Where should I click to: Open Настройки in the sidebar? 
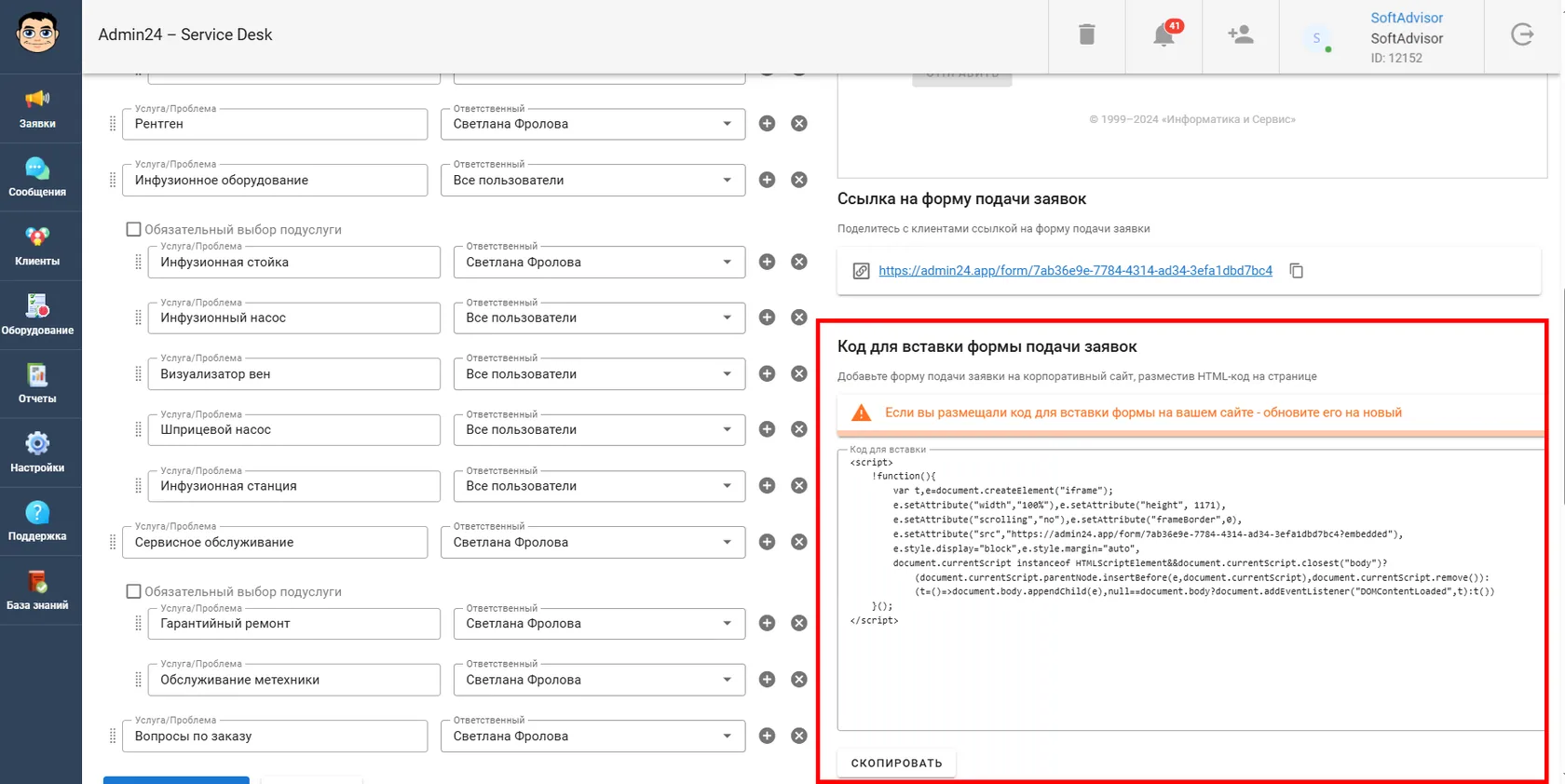click(37, 453)
